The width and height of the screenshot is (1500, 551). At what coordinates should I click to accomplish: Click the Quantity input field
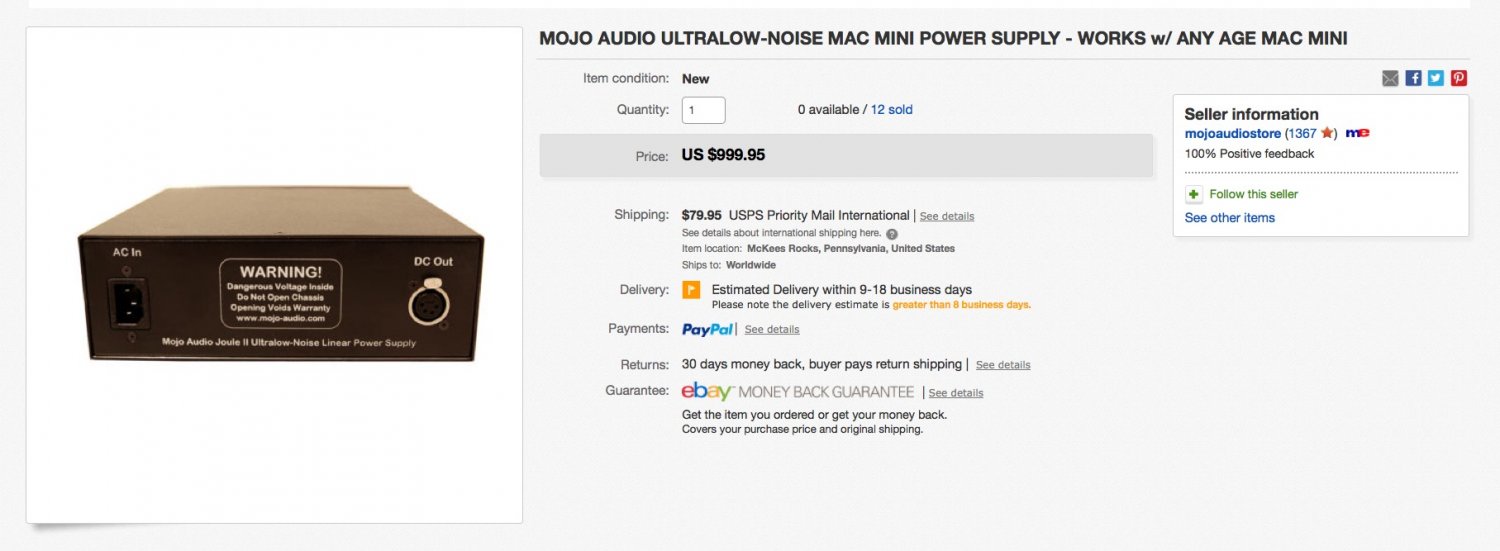click(x=704, y=110)
